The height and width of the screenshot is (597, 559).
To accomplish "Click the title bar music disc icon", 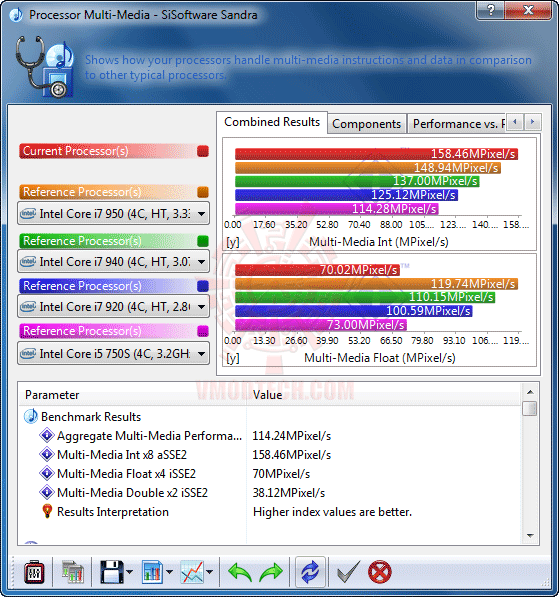I will [16, 15].
